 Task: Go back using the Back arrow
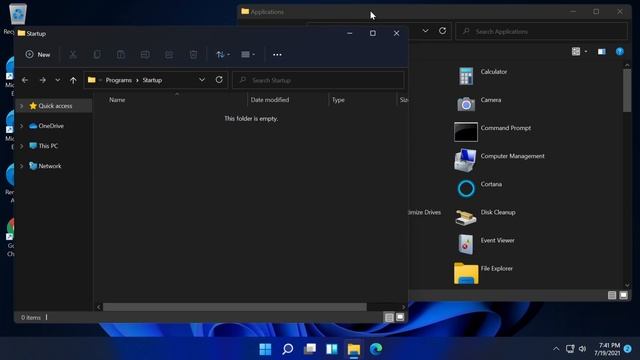pyautogui.click(x=24, y=80)
